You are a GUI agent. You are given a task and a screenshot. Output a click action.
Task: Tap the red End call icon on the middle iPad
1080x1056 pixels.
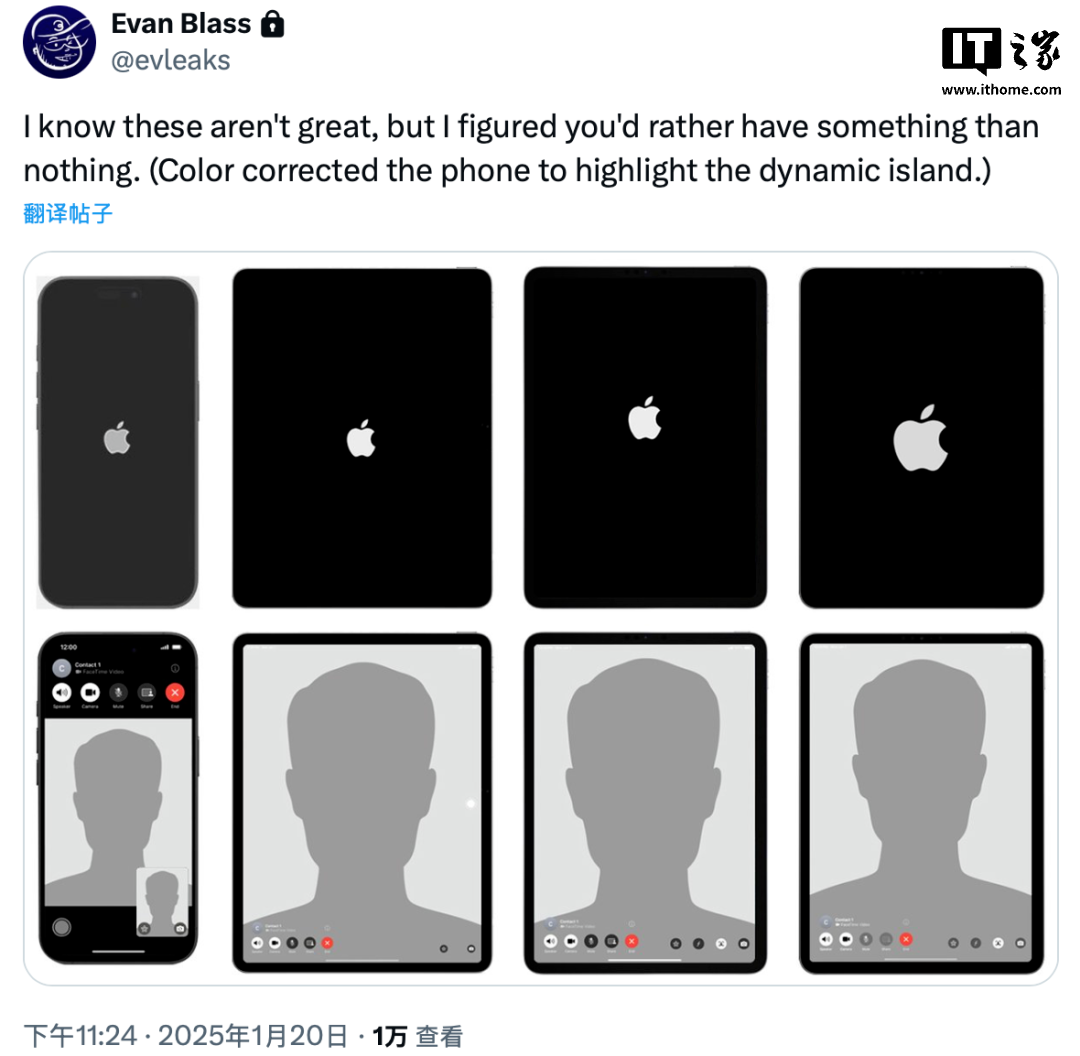[x=632, y=941]
